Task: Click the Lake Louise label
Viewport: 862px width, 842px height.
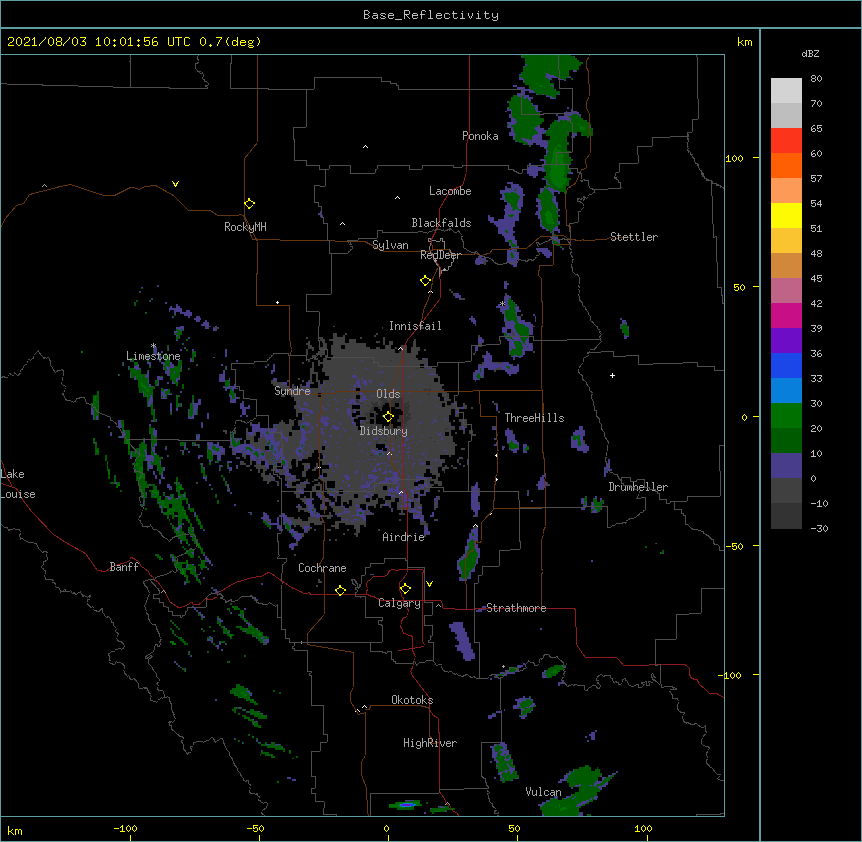Action: click(18, 484)
